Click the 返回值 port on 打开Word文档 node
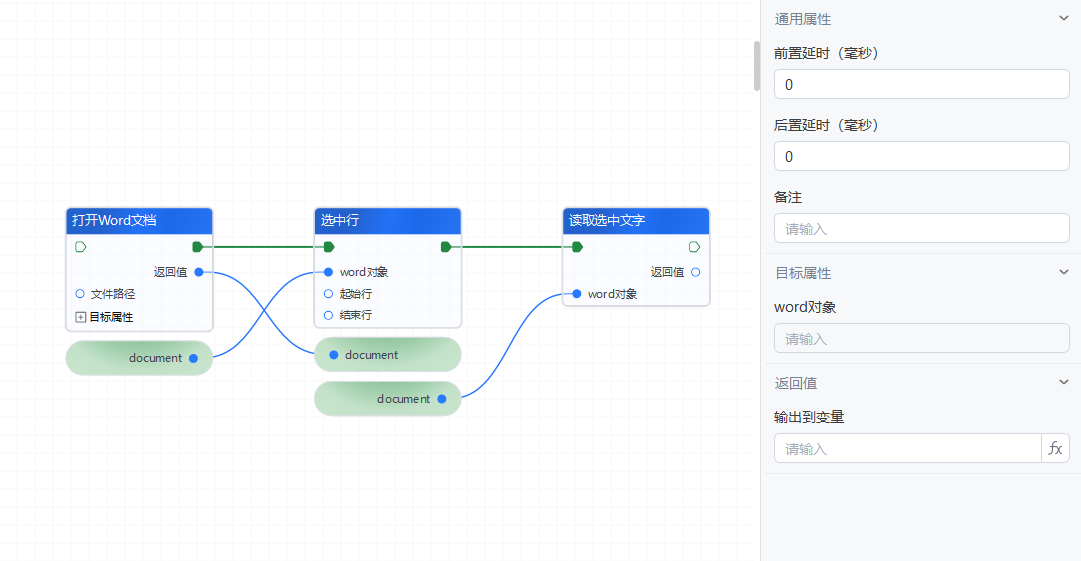 pos(199,272)
